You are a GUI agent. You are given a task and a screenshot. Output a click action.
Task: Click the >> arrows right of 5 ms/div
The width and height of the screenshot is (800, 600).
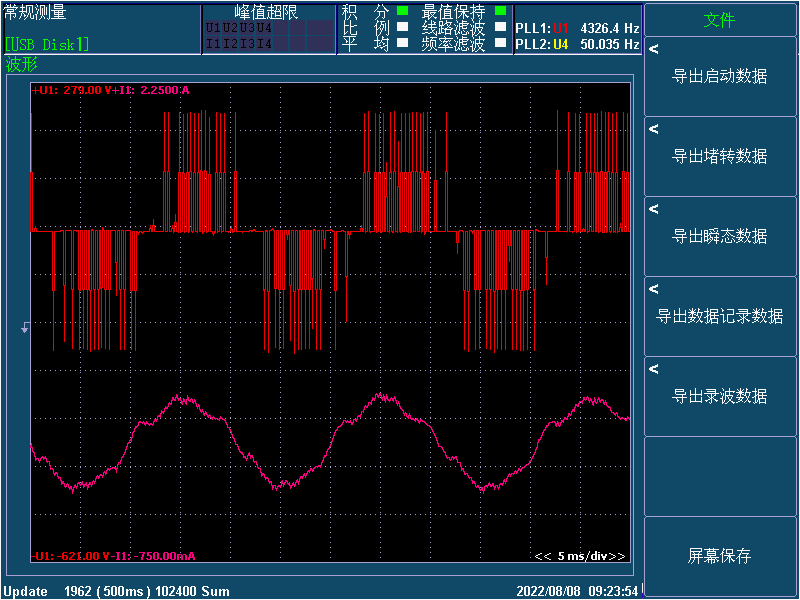pyautogui.click(x=617, y=556)
